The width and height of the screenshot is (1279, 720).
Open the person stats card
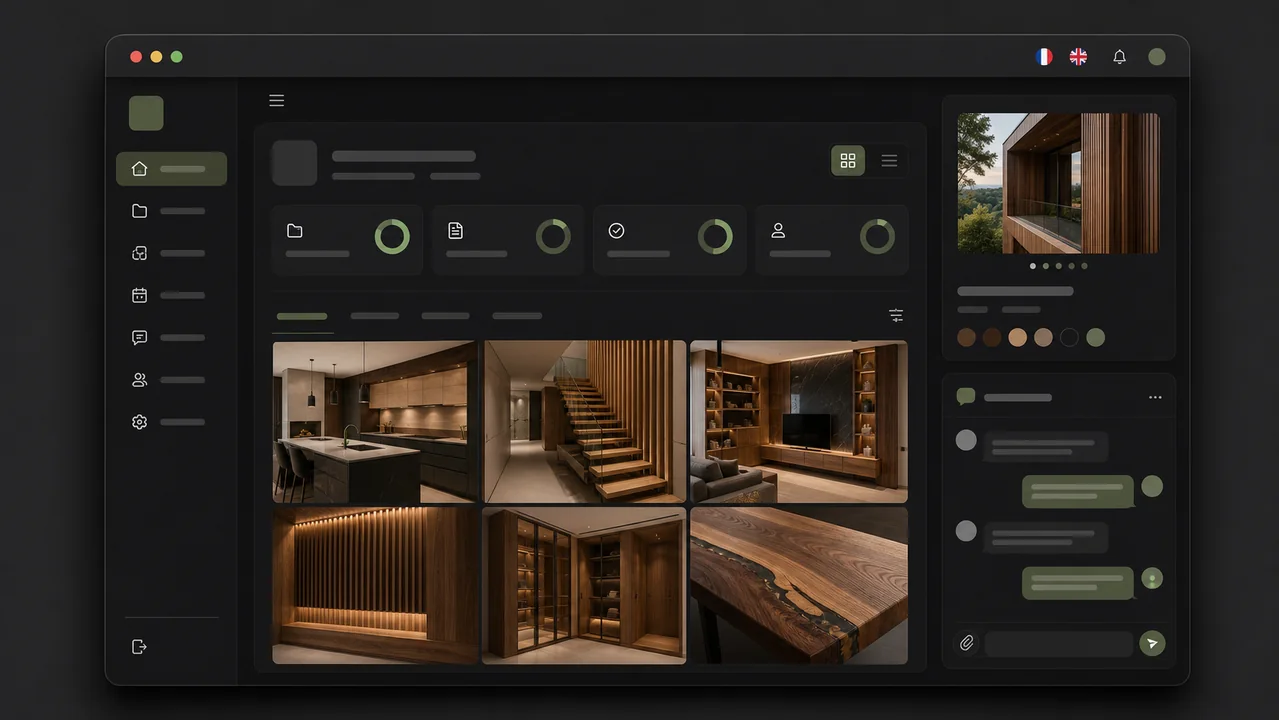(x=832, y=240)
